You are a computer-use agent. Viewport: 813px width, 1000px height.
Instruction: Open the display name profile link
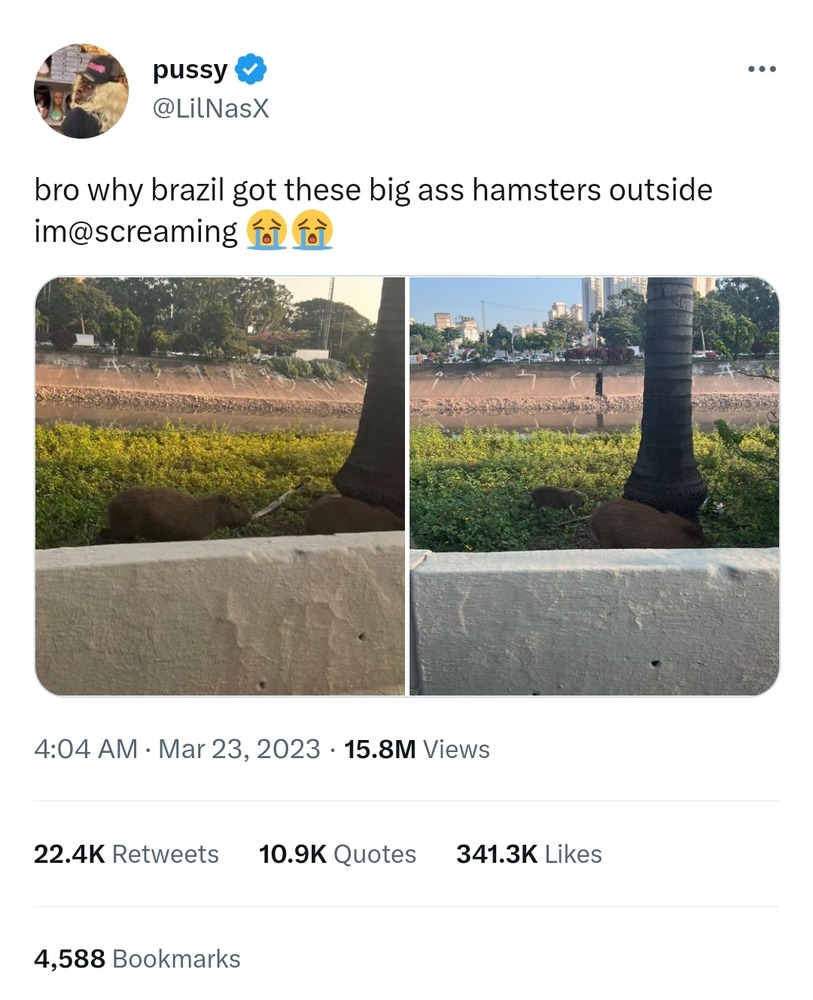[x=189, y=70]
